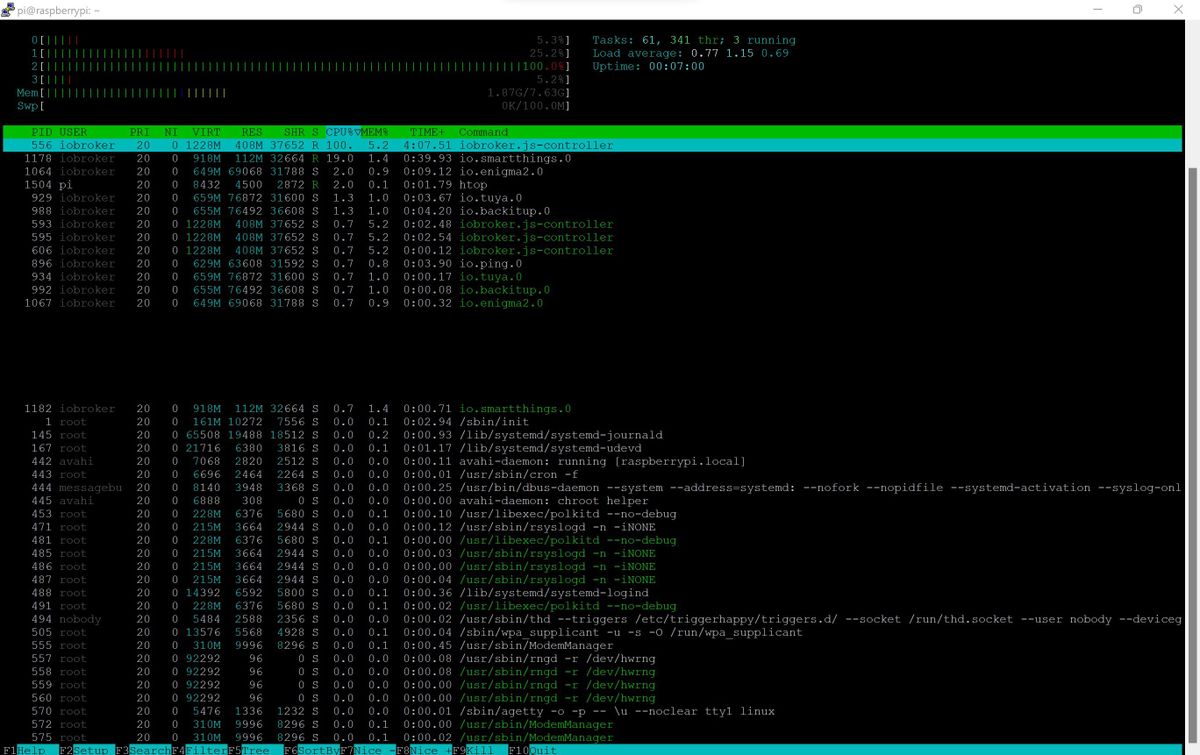Select io.backitup.0 process PID 988
The width and height of the screenshot is (1200, 755).
coord(592,211)
